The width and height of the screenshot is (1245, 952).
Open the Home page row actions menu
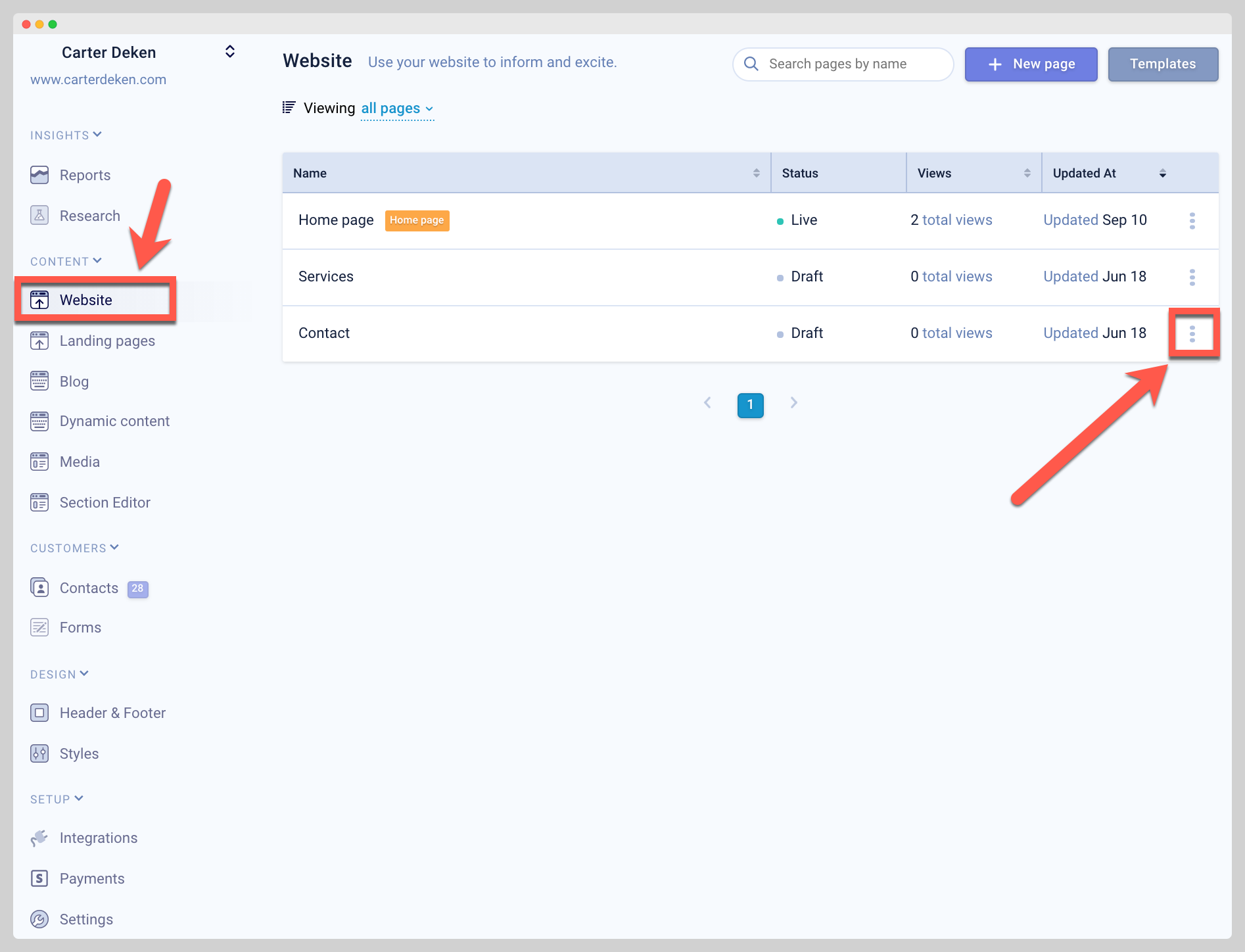(1192, 221)
